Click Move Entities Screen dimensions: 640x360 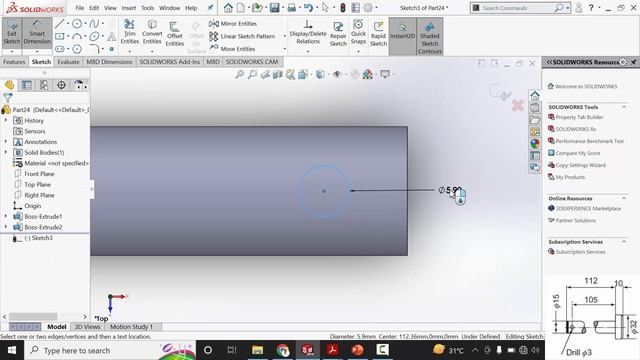click(x=232, y=49)
